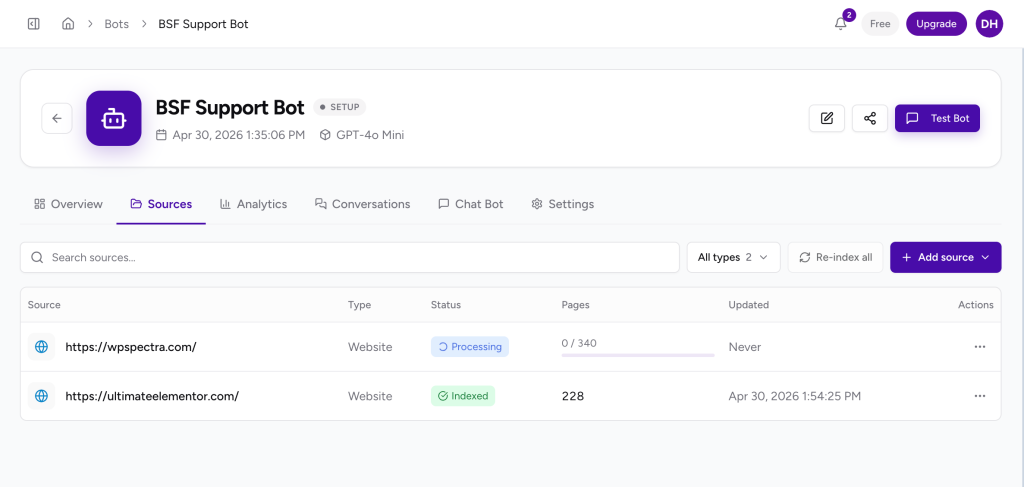Click the Test Bot button
Image resolution: width=1024 pixels, height=487 pixels.
point(937,118)
